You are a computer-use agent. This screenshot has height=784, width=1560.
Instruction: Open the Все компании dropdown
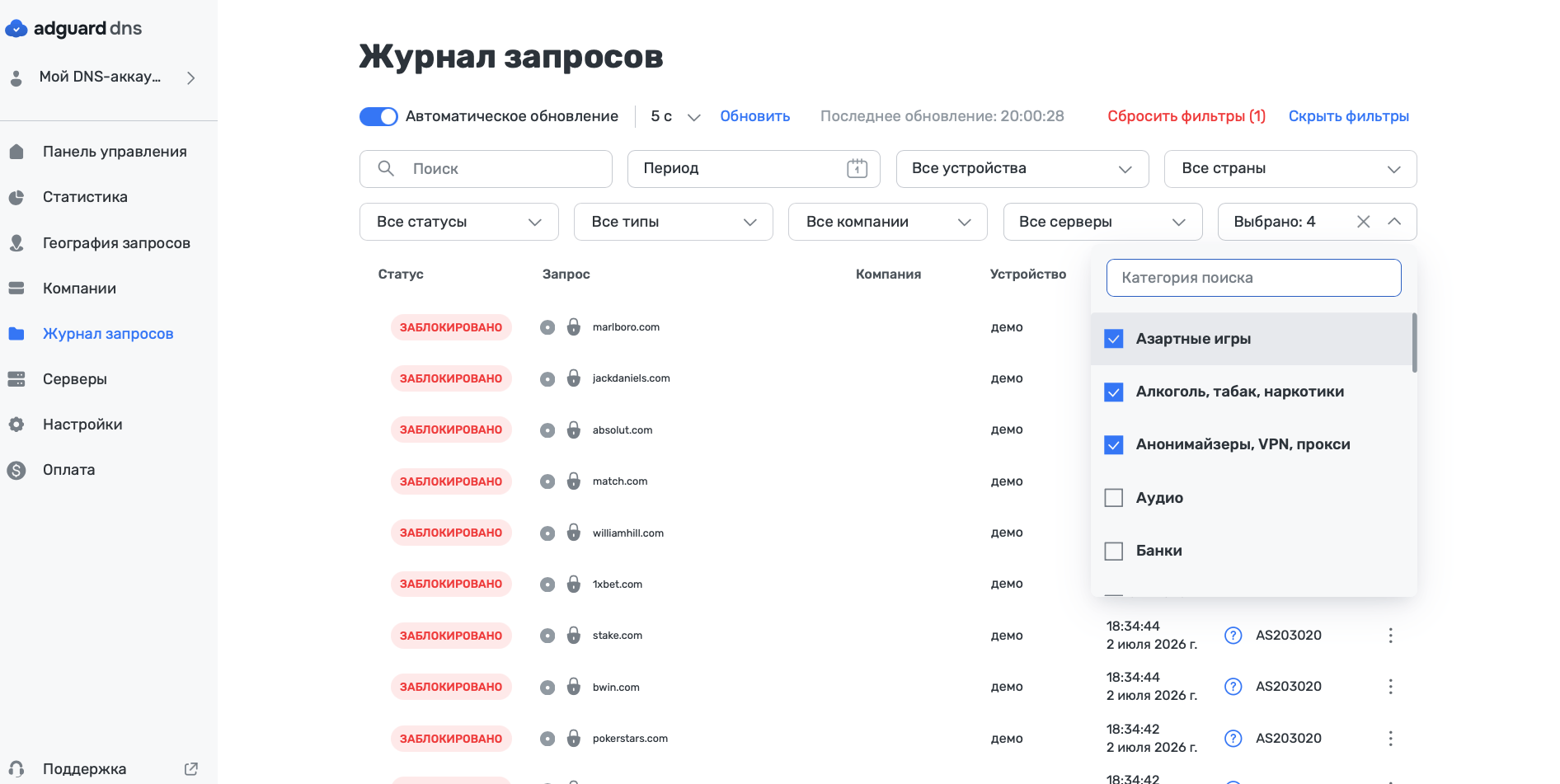pos(888,222)
